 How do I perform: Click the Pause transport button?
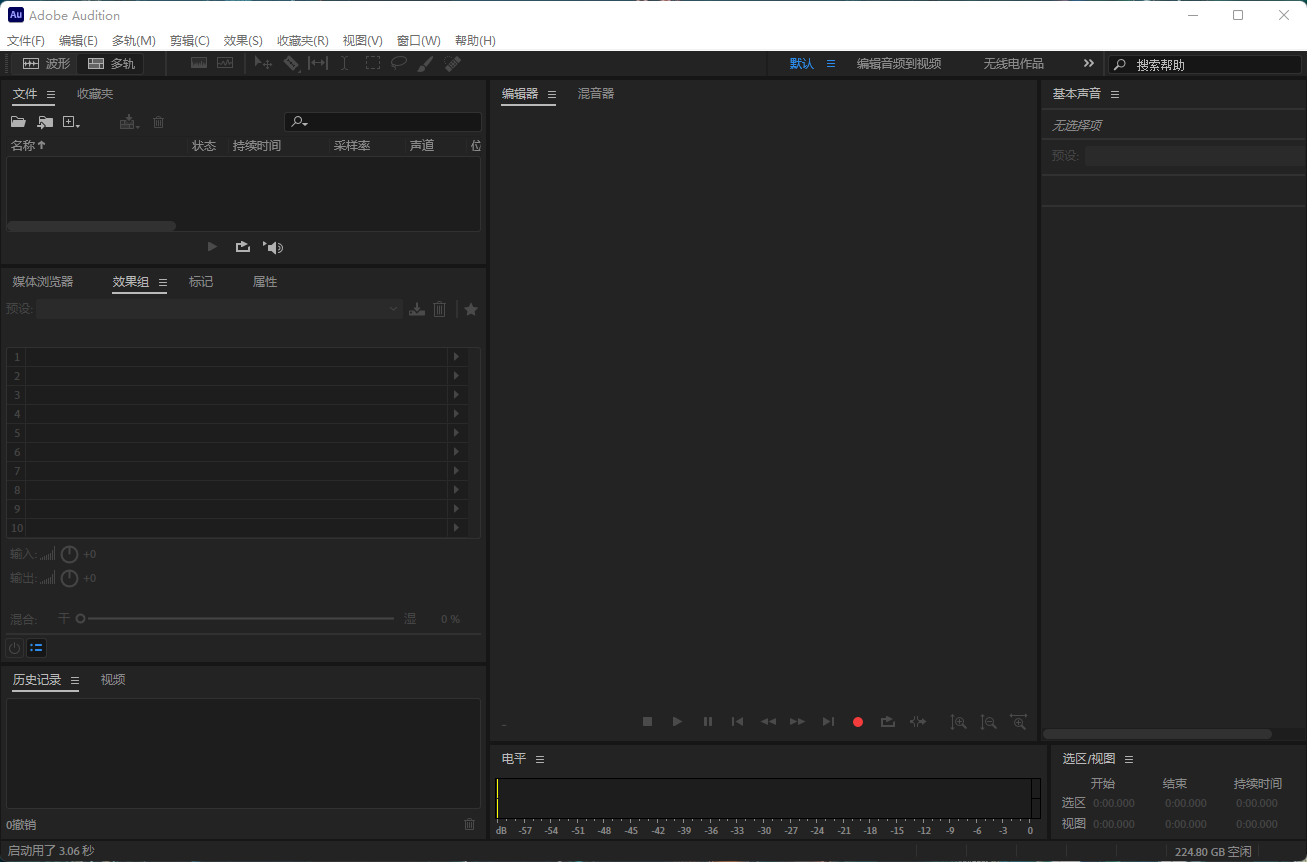[x=708, y=721]
